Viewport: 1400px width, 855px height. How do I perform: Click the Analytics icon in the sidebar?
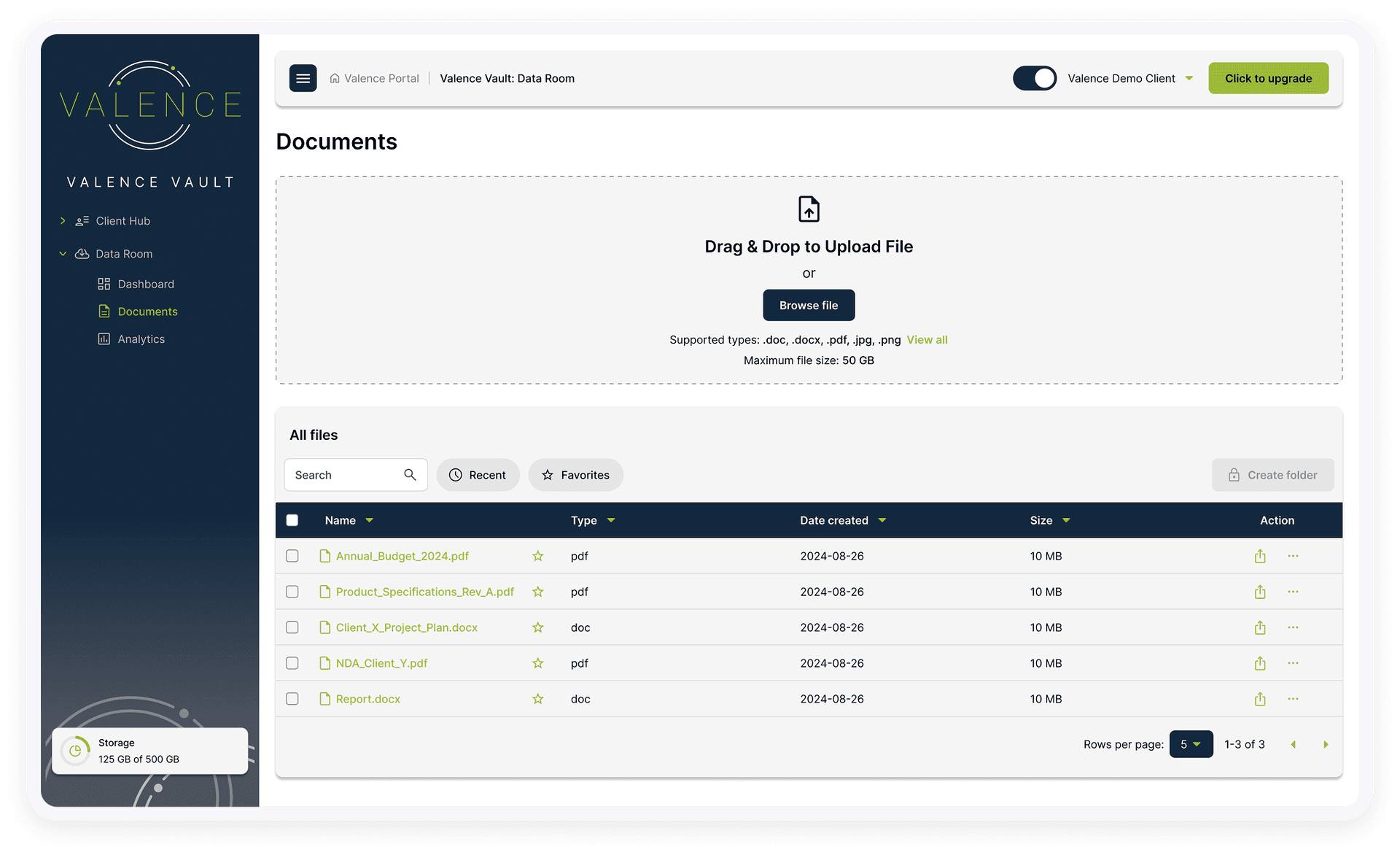pyautogui.click(x=104, y=338)
